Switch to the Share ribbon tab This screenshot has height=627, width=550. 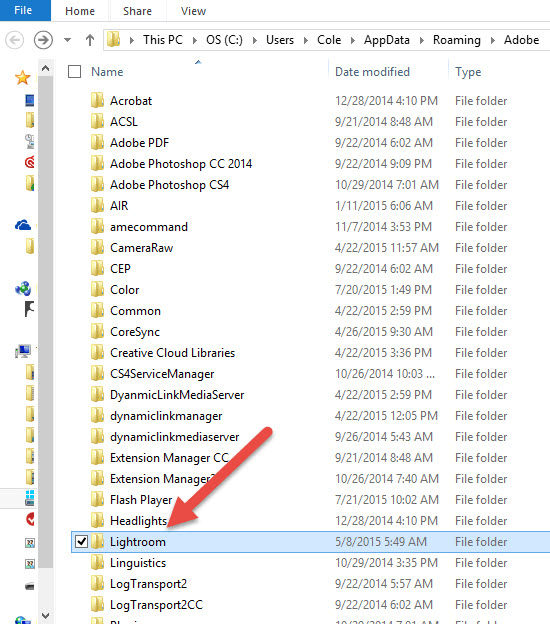137,11
